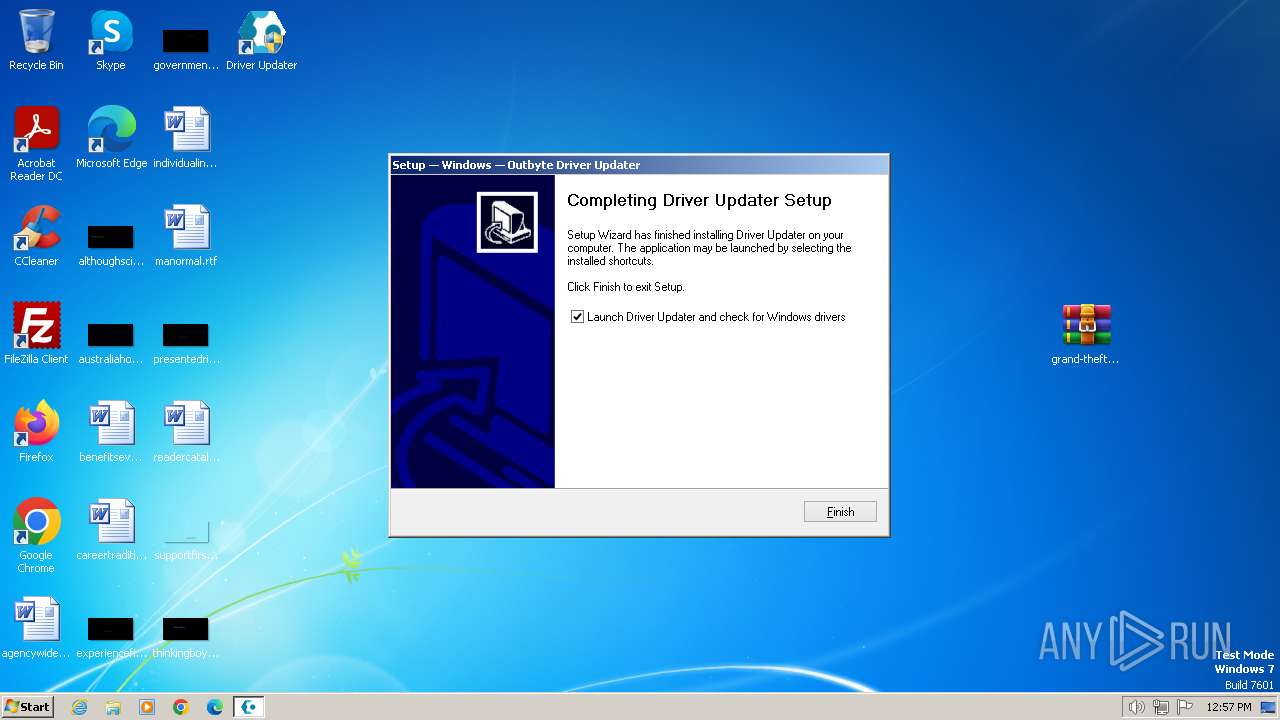
Task: Click the Show desktop button
Action: pyautogui.click(x=1269, y=707)
